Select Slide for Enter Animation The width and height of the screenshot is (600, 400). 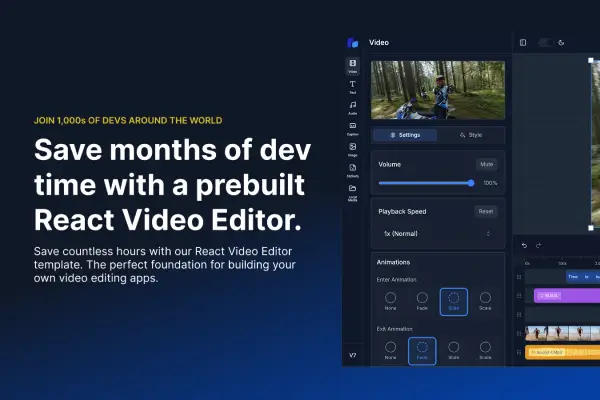[x=453, y=302]
